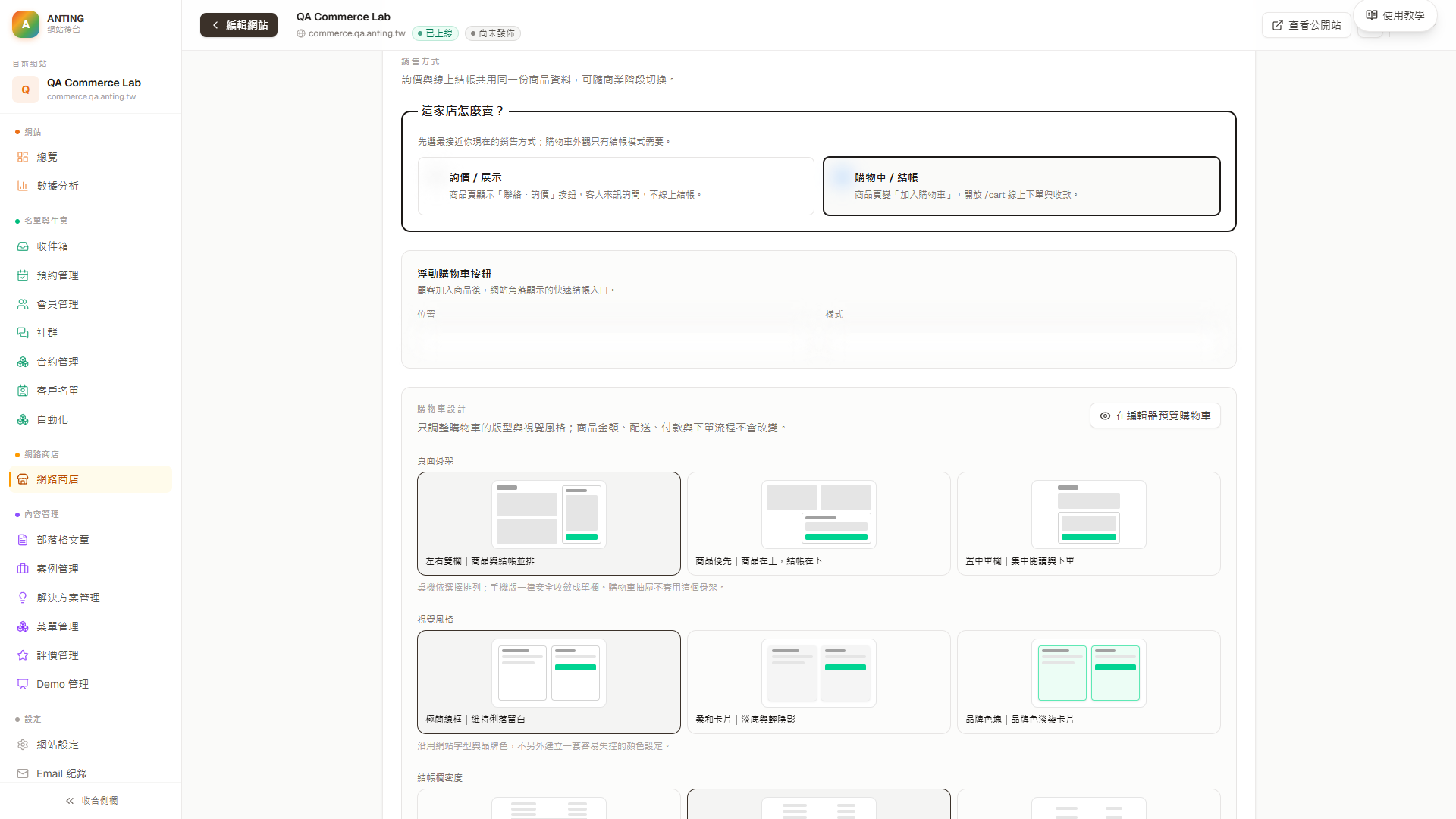Choose the 購物車 / 結帳 selling mode
Screen dimensions: 1456x819
click(1021, 186)
